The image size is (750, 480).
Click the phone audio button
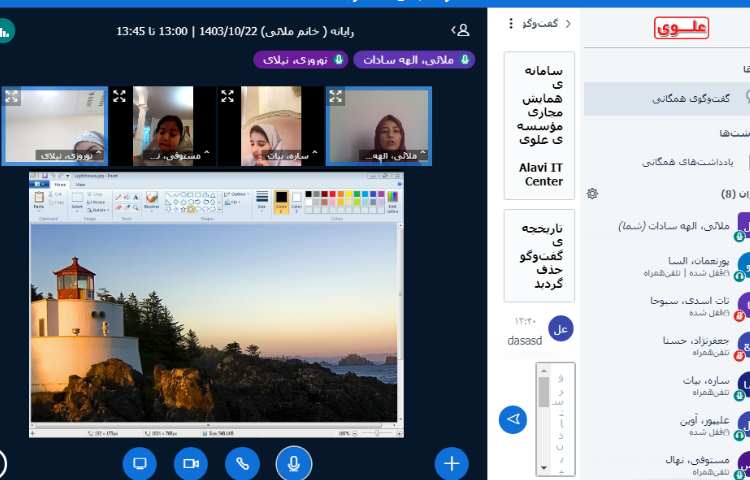(242, 463)
